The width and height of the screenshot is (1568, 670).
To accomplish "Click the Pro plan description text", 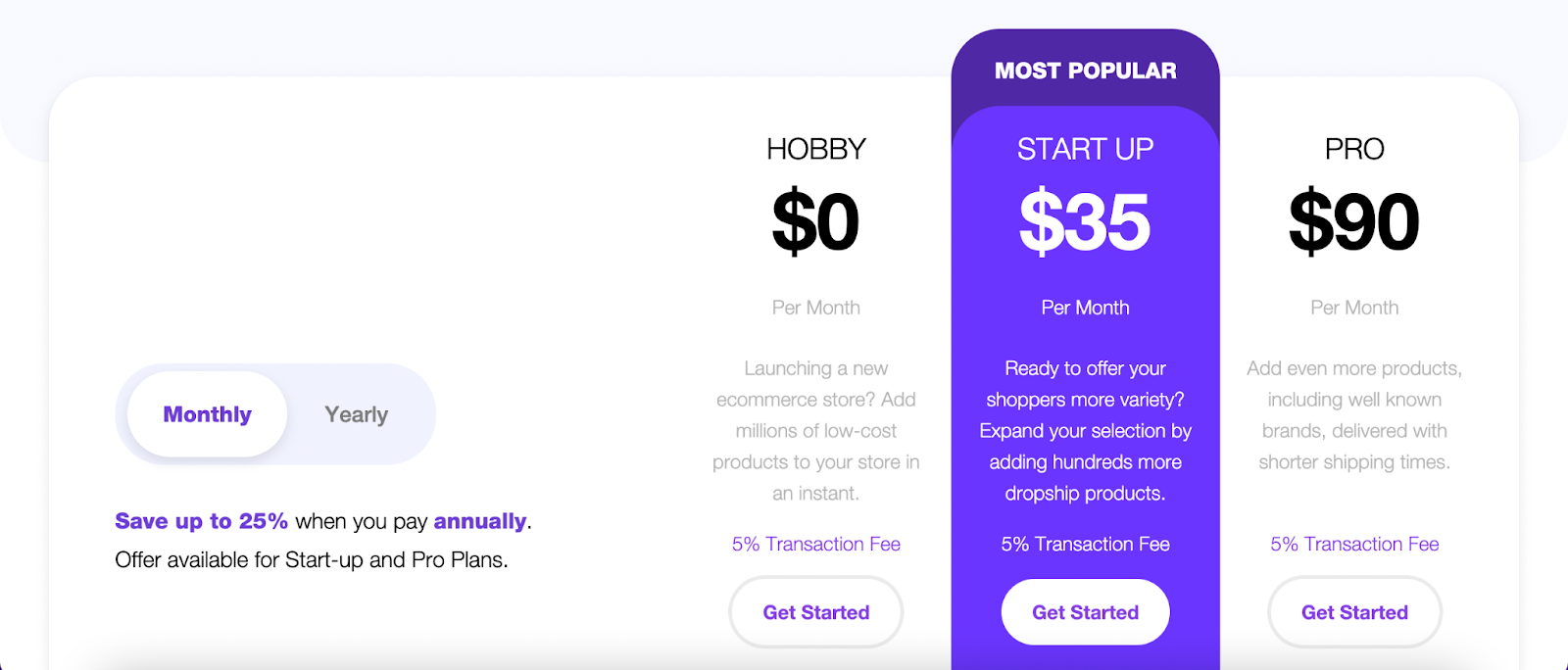I will (1354, 415).
